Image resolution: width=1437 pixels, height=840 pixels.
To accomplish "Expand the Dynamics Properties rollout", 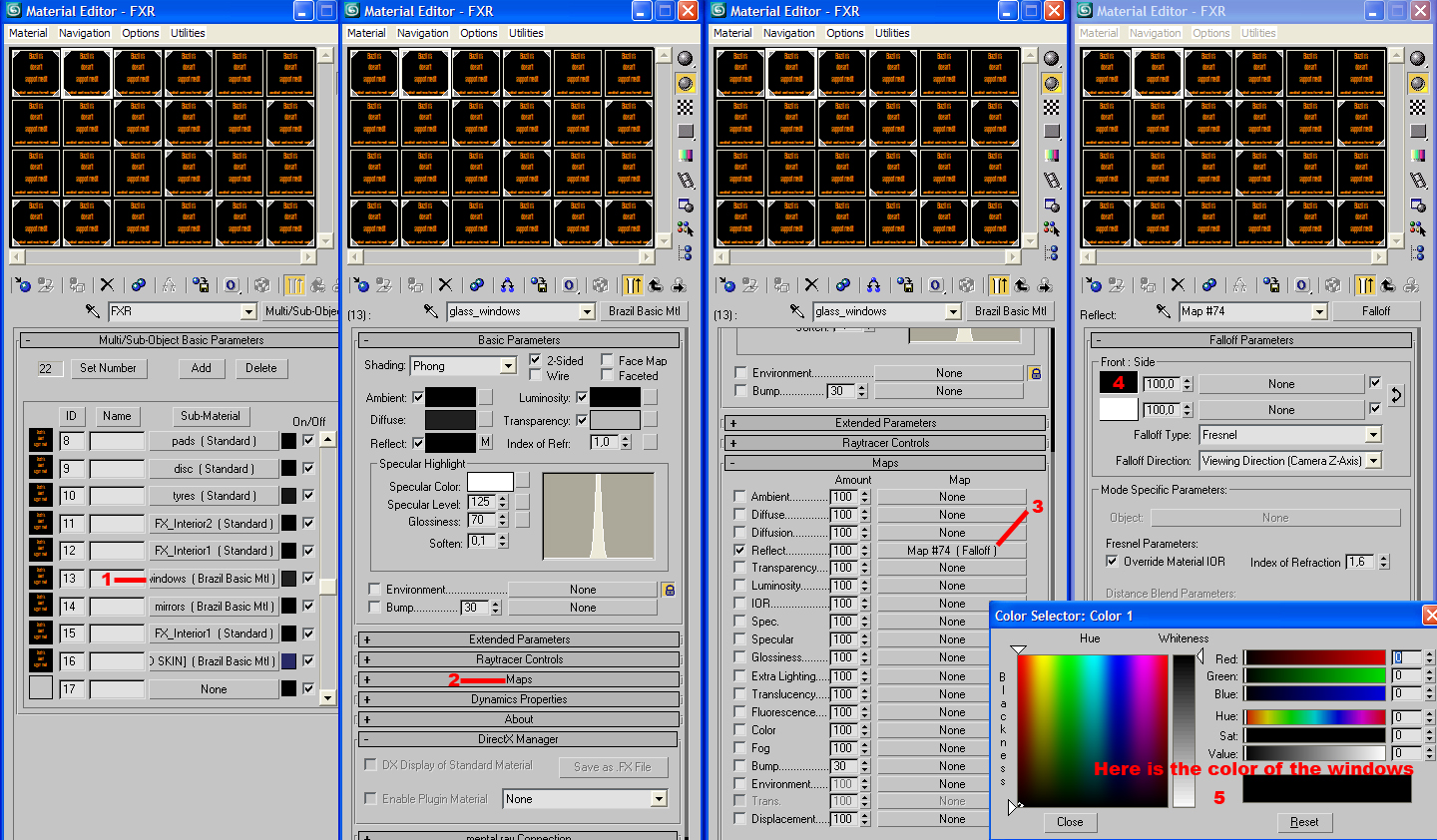I will [518, 699].
